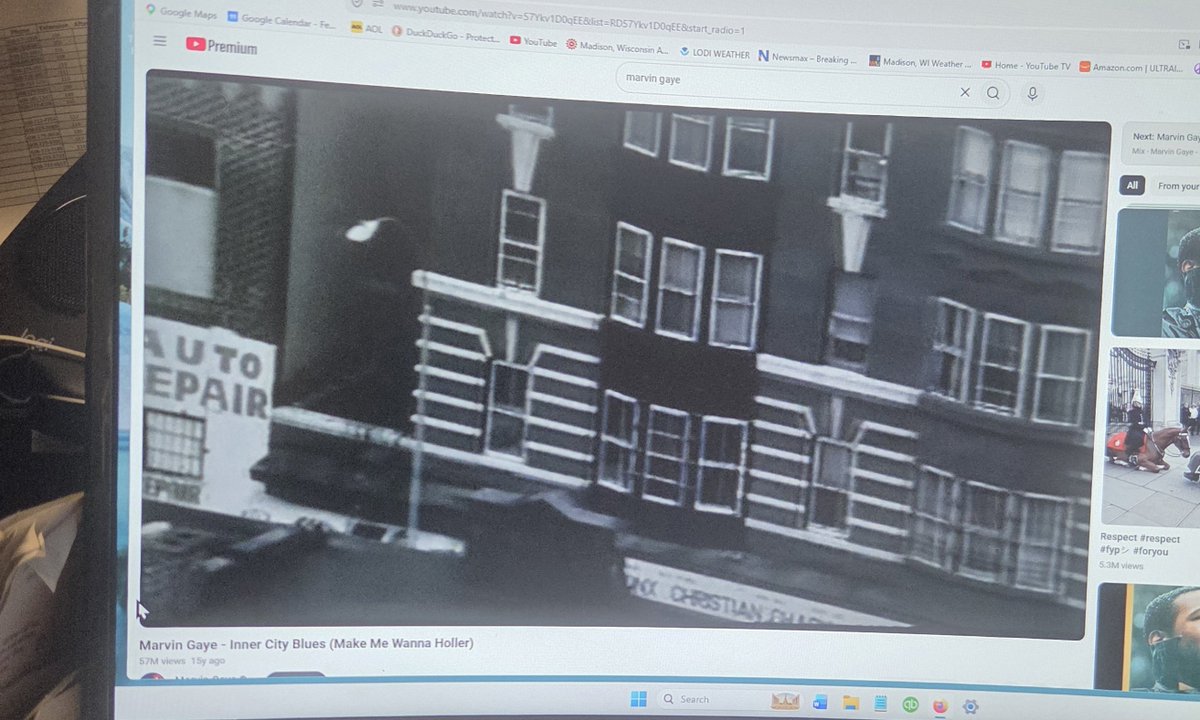Open the Google Calendar bookmark
Screen dimensions: 1200x720
point(281,18)
